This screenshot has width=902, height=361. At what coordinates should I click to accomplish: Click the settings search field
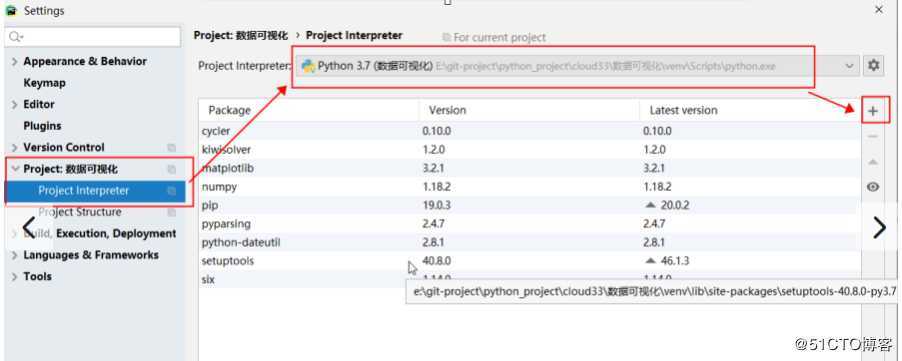(93, 37)
